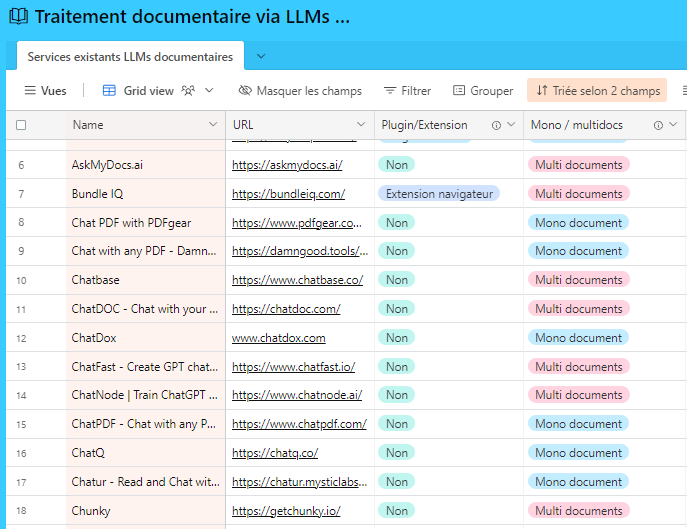Click the Triée selon 2 champs button

pyautogui.click(x=597, y=90)
